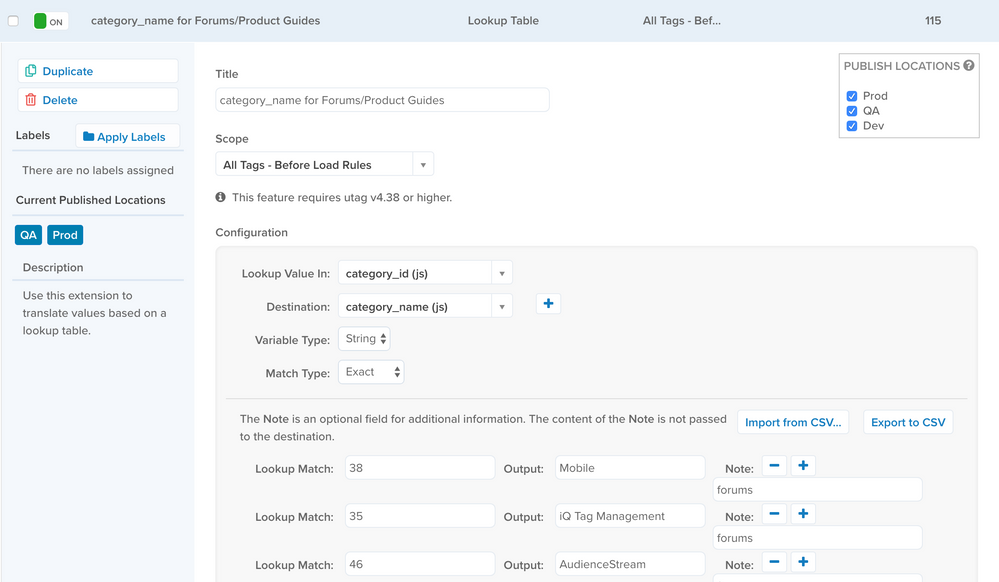Click plus icon next to Destination dropdown

coord(548,304)
